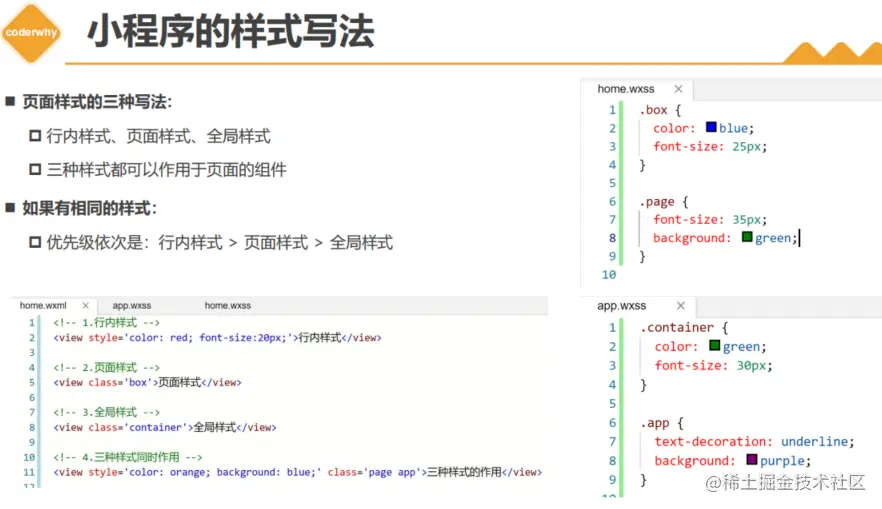The height and width of the screenshot is (509, 882).
Task: Click the view line with class='page app'
Action: coord(298,472)
